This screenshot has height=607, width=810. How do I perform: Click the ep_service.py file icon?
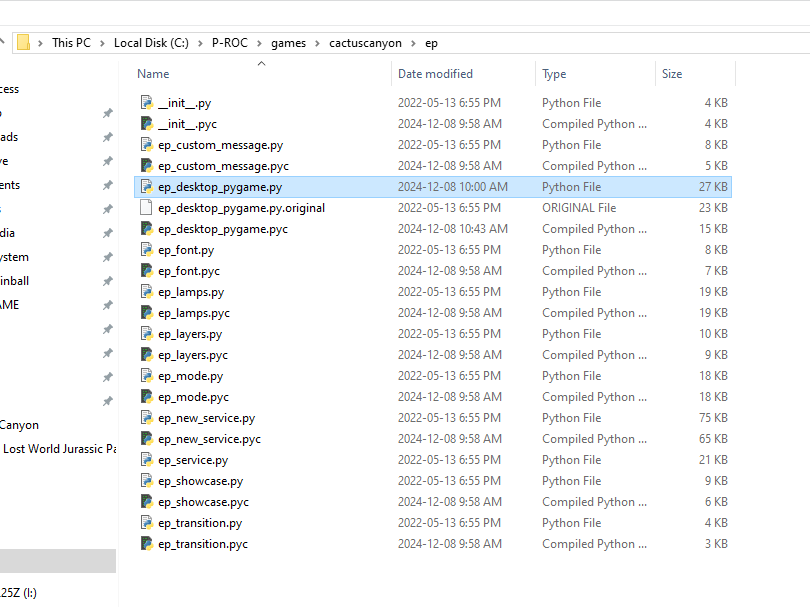147,460
